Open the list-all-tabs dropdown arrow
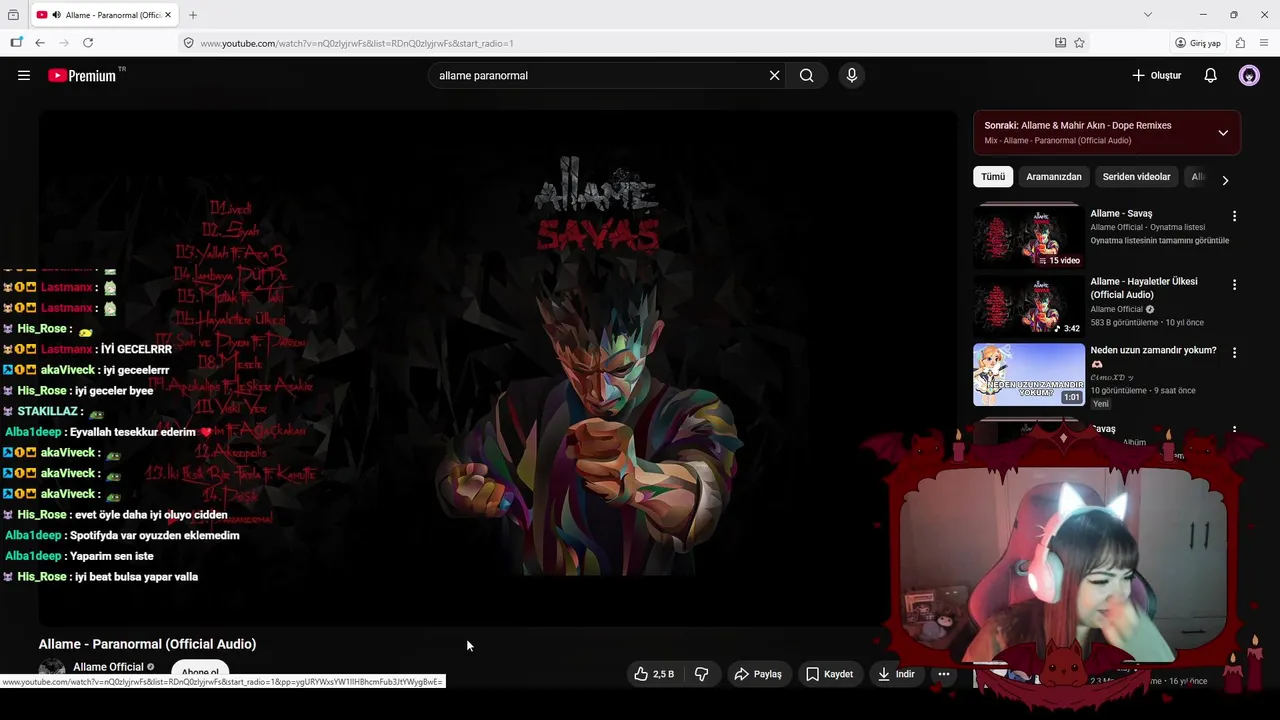This screenshot has height=720, width=1280. click(x=1148, y=15)
